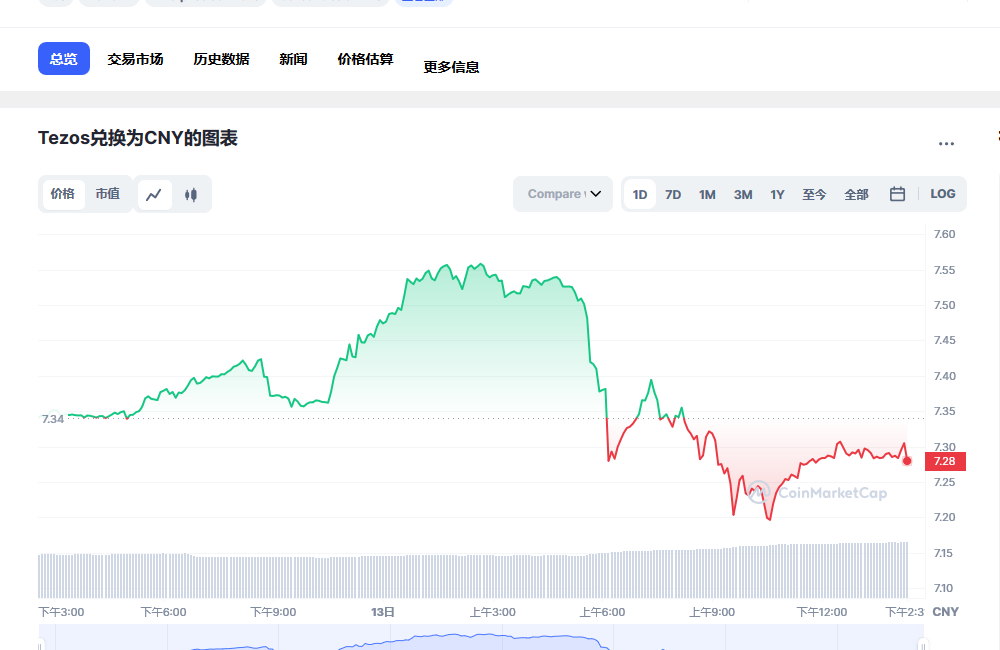Screen dimensions: 1000x650
Task: Click the 上午9:00 time axis label
Action: 712,612
